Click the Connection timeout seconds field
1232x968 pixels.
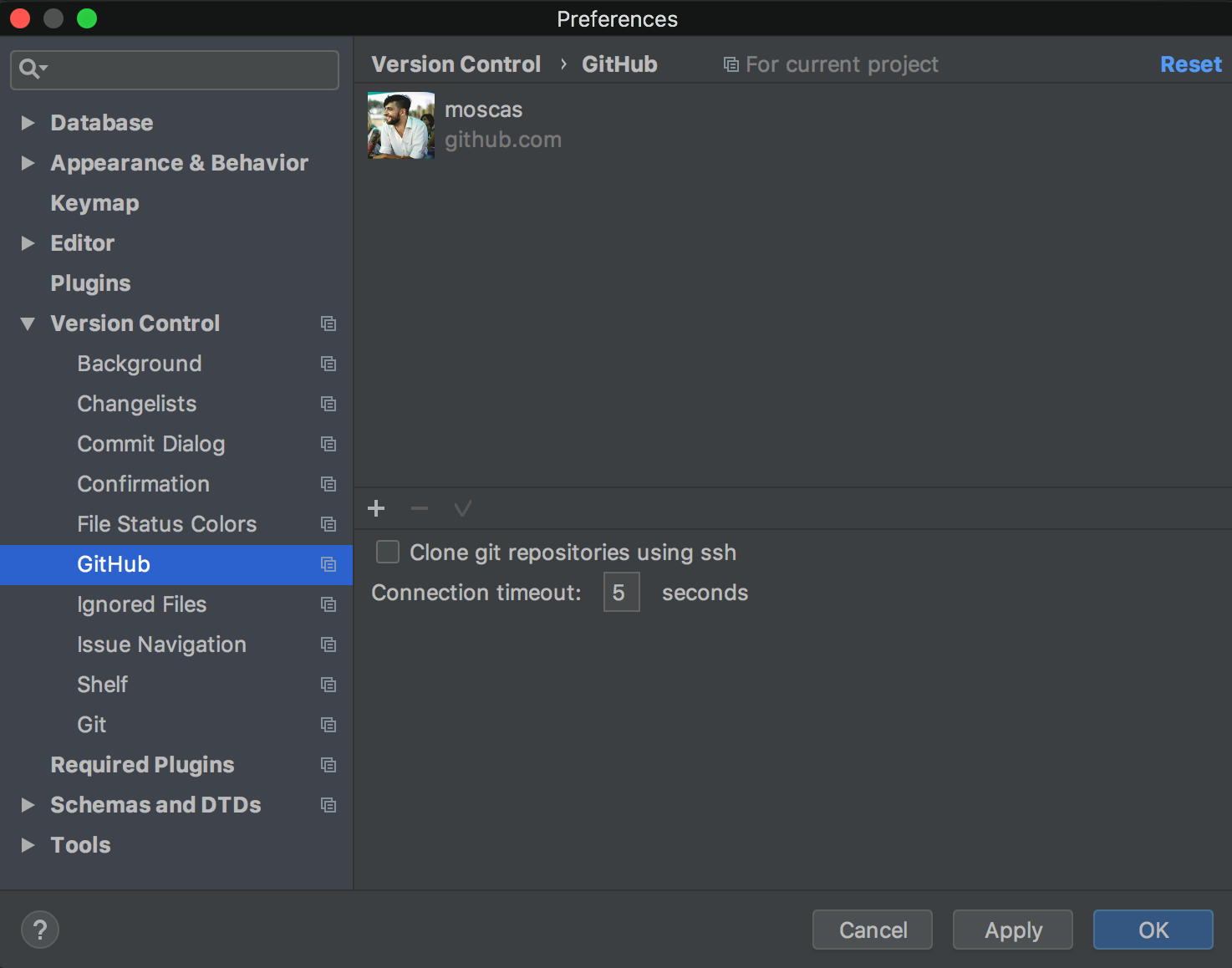(622, 592)
